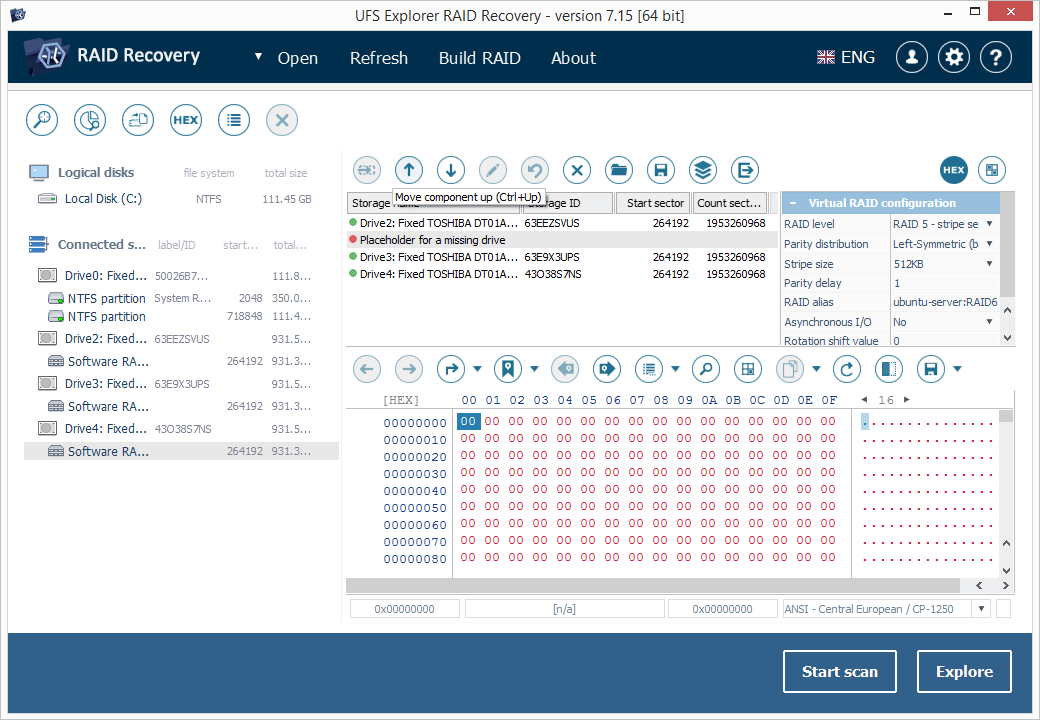Open the user account icon

(x=912, y=58)
